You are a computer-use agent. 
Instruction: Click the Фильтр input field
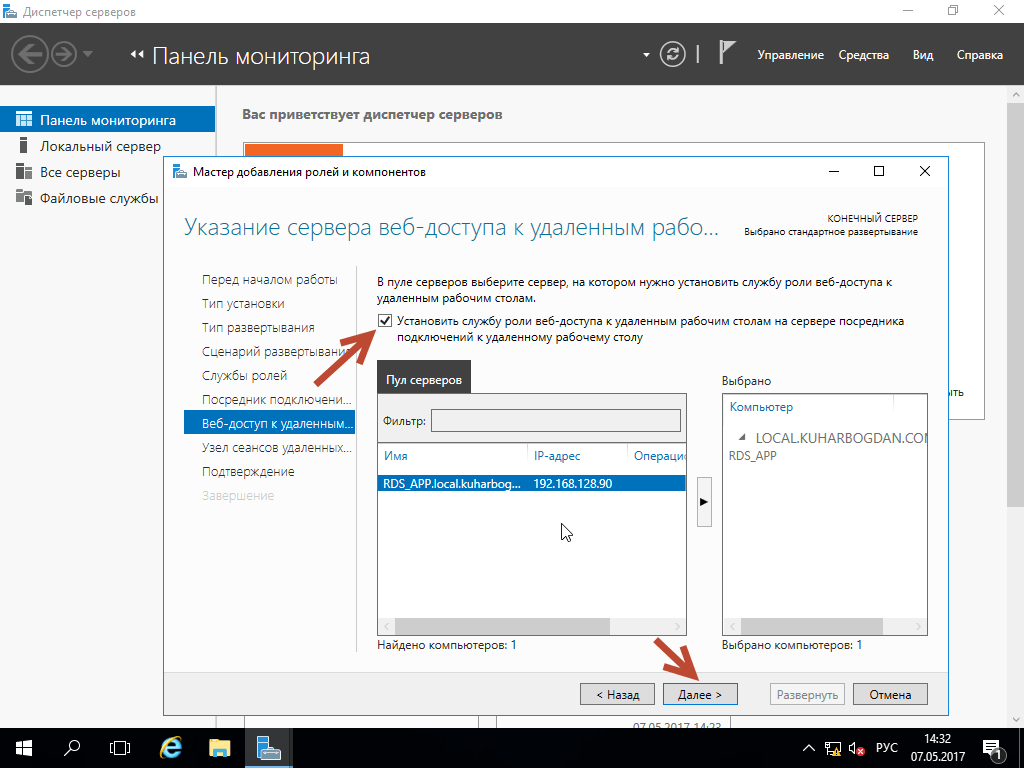coord(555,421)
